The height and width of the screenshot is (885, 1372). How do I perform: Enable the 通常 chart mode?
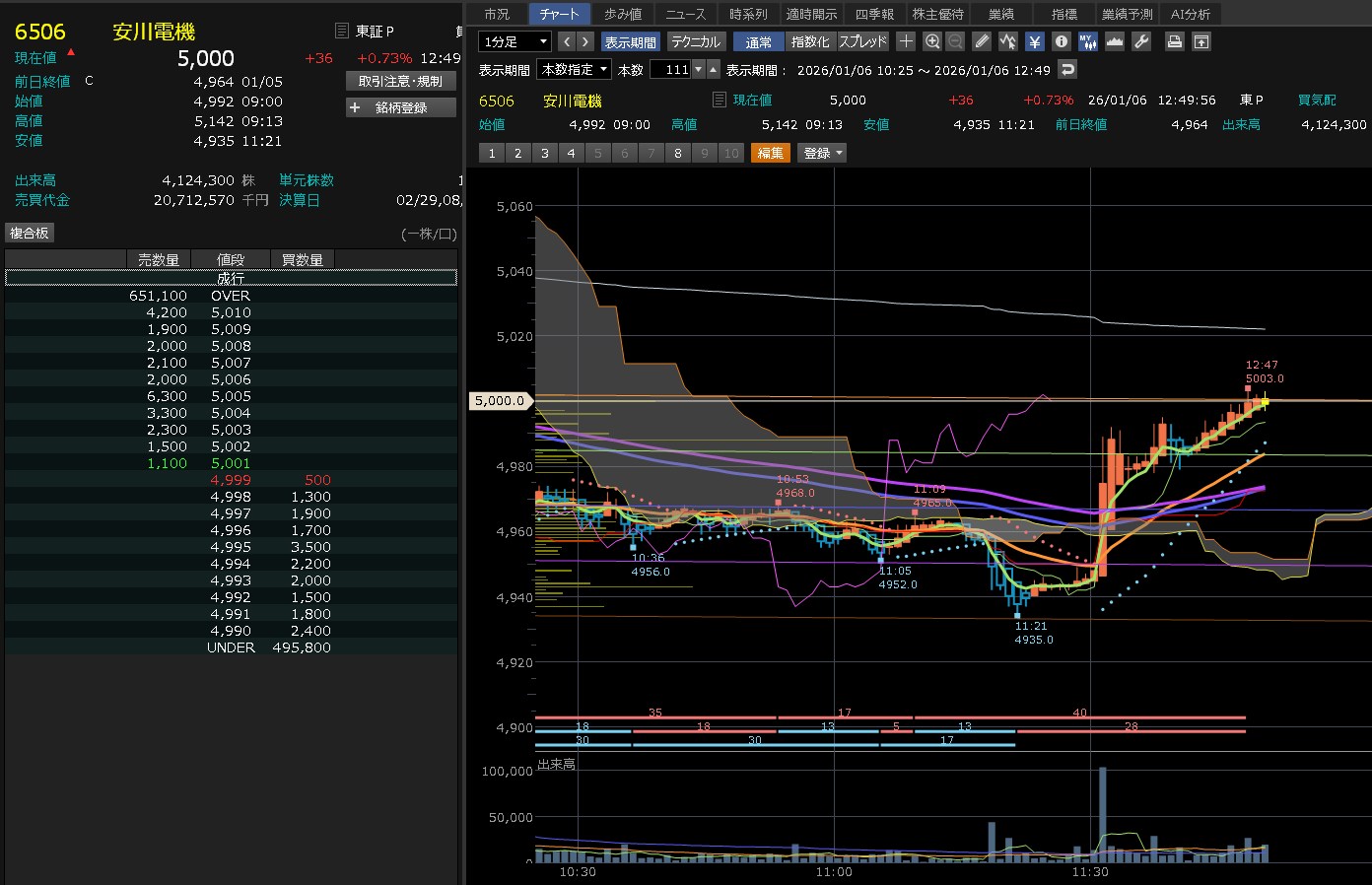click(x=758, y=41)
